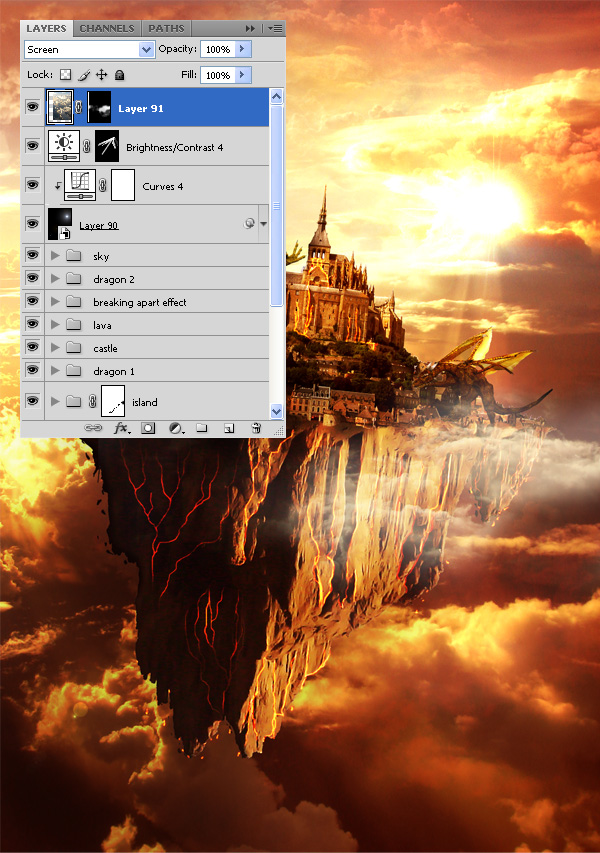
Task: Expand the island group
Action: [55, 401]
